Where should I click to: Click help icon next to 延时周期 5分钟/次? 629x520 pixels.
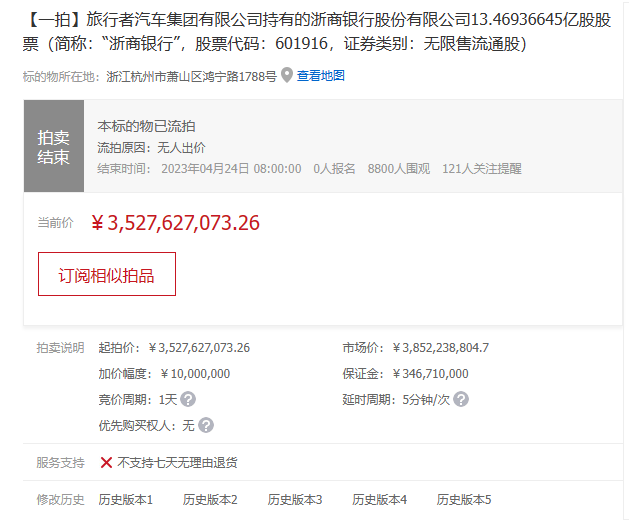461,399
